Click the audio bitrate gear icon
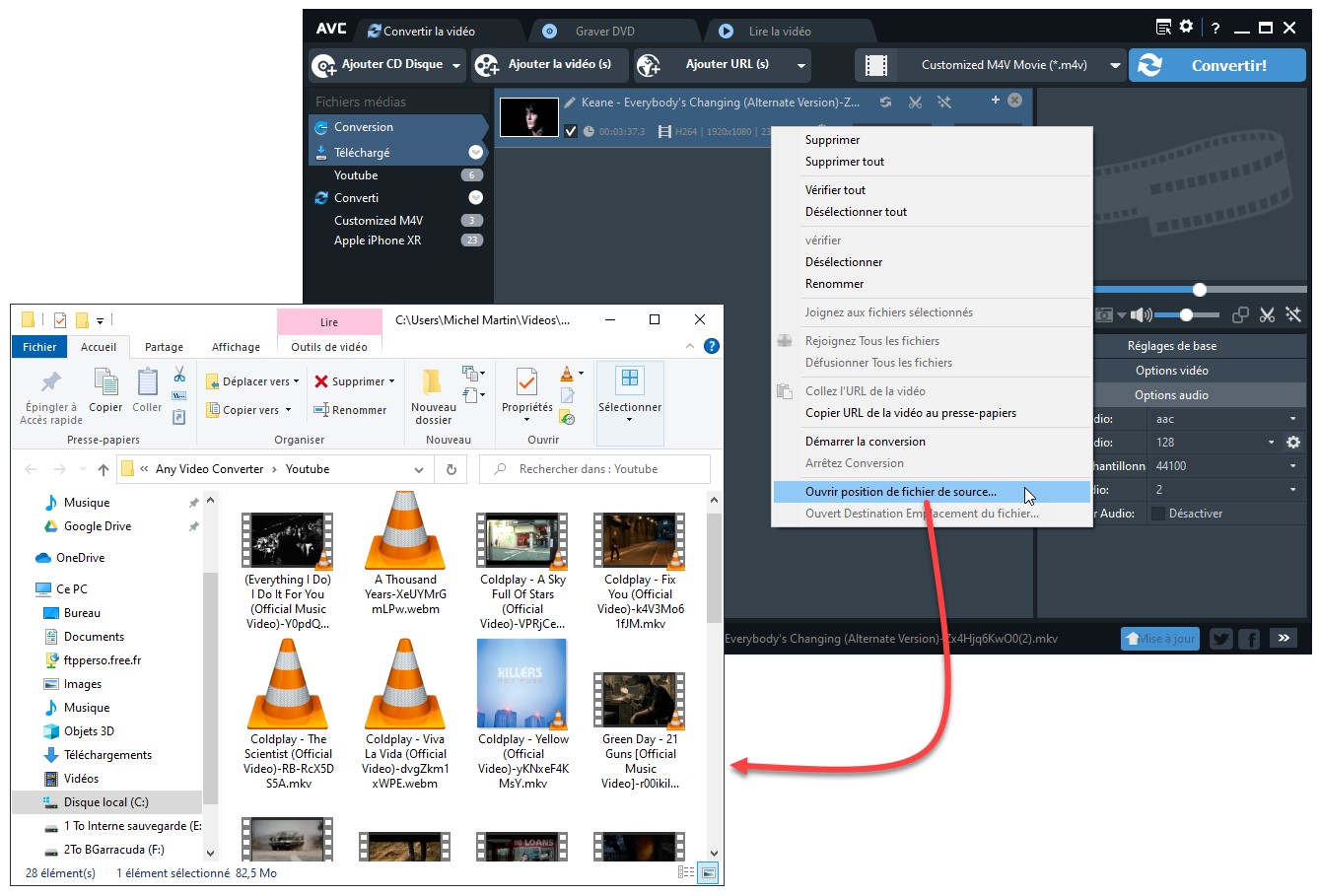 click(x=1293, y=443)
